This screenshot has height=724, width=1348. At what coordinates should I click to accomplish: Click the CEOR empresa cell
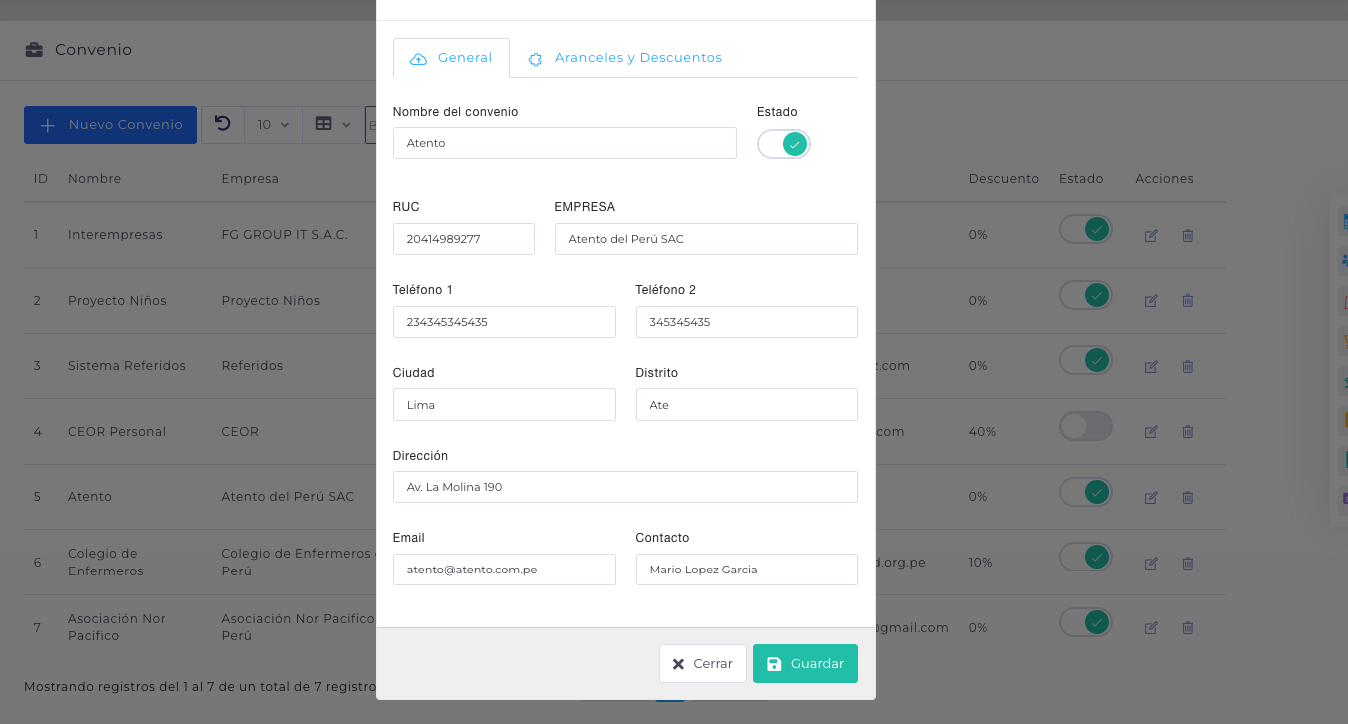click(x=240, y=432)
